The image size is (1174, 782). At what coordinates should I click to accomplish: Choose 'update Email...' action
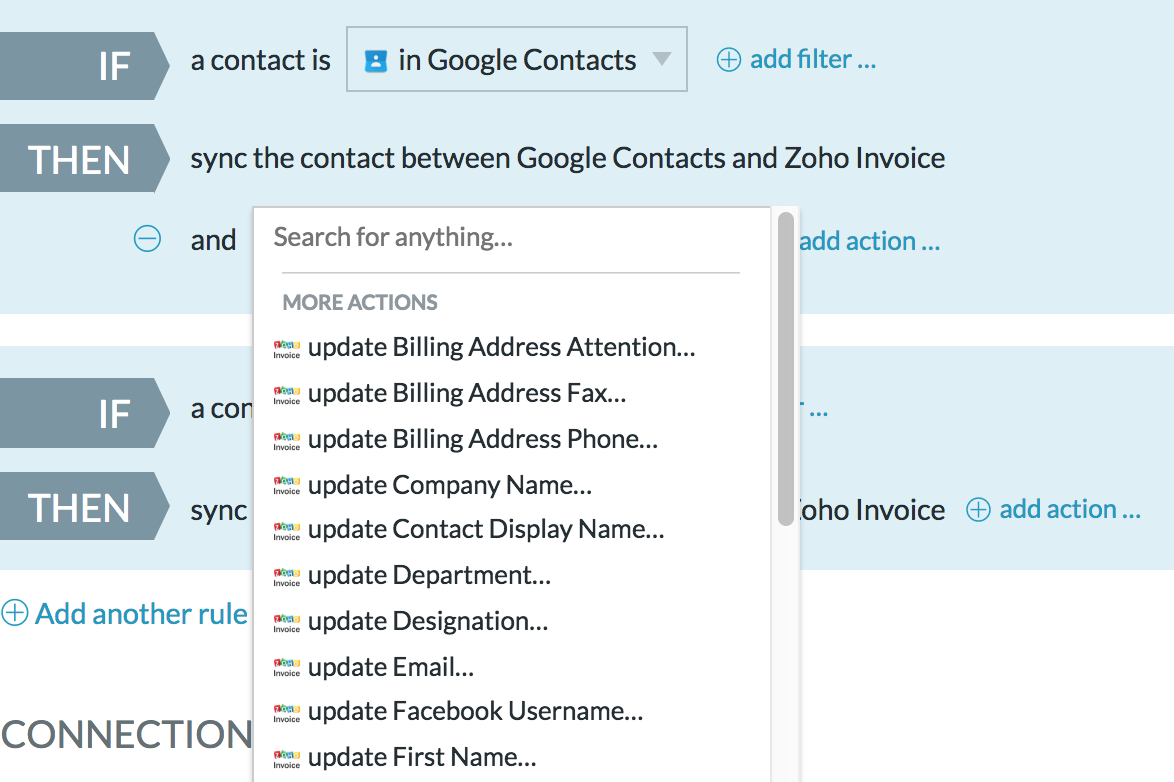[x=390, y=667]
